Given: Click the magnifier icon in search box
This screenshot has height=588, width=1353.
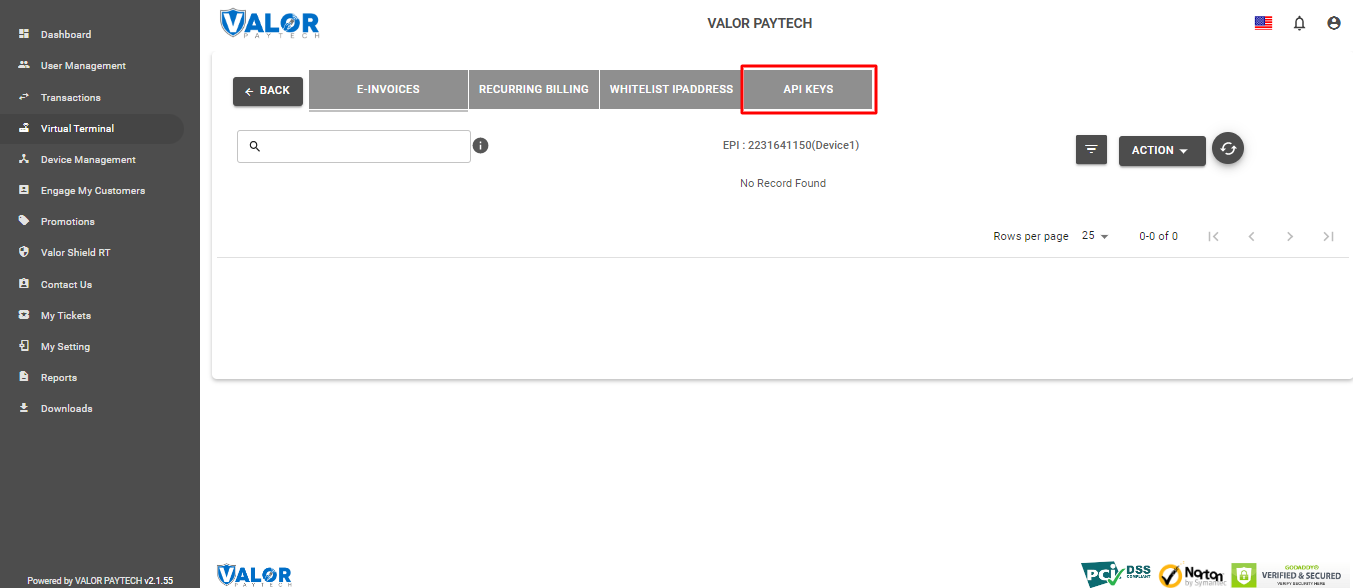Looking at the screenshot, I should click(x=254, y=146).
